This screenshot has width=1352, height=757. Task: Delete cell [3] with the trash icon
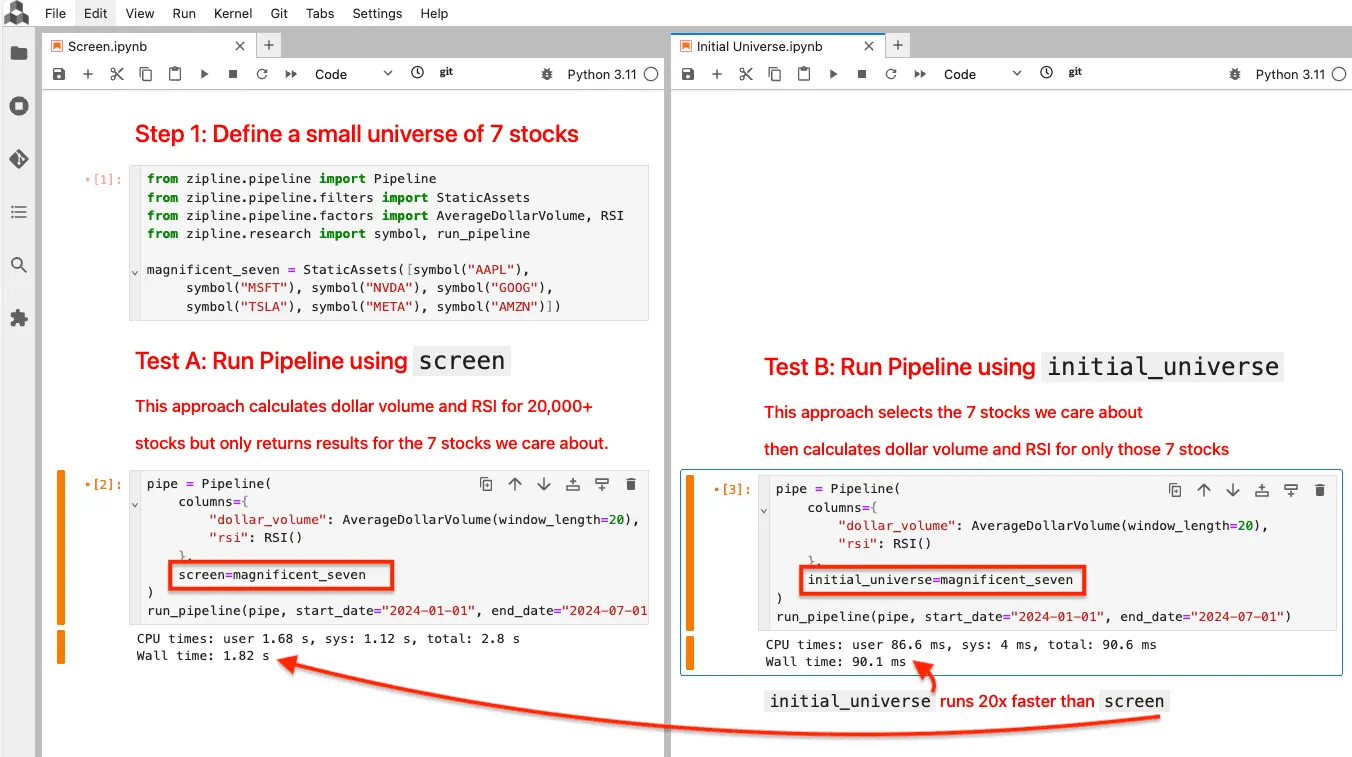click(1320, 490)
